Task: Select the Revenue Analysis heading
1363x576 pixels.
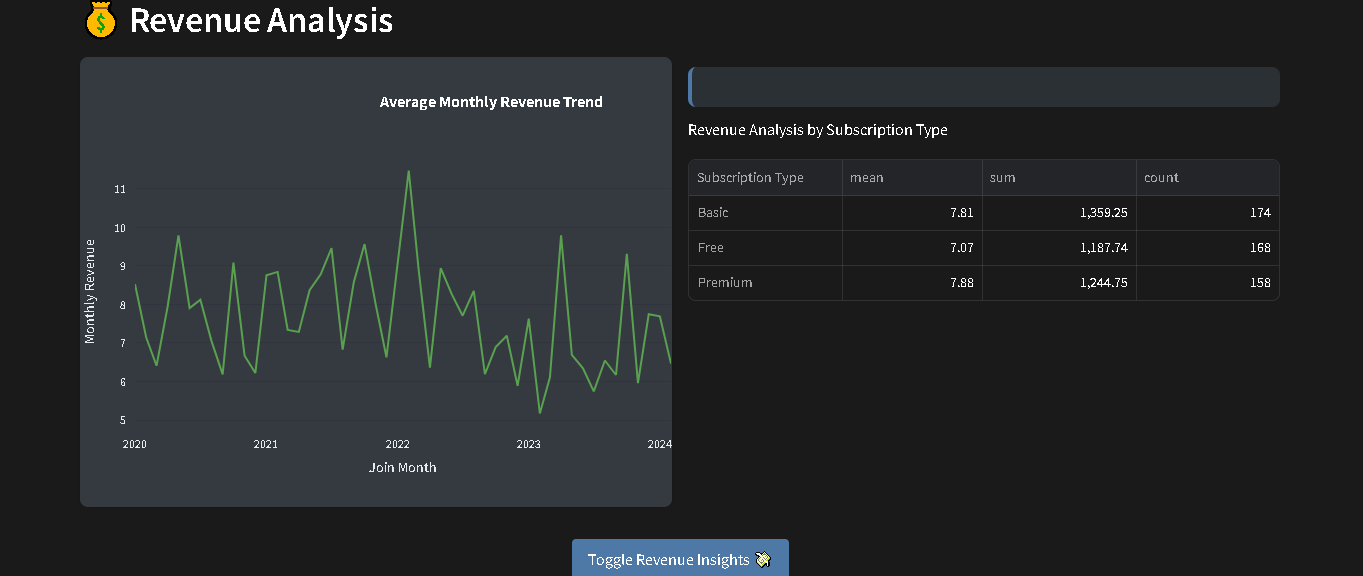Action: coord(260,20)
